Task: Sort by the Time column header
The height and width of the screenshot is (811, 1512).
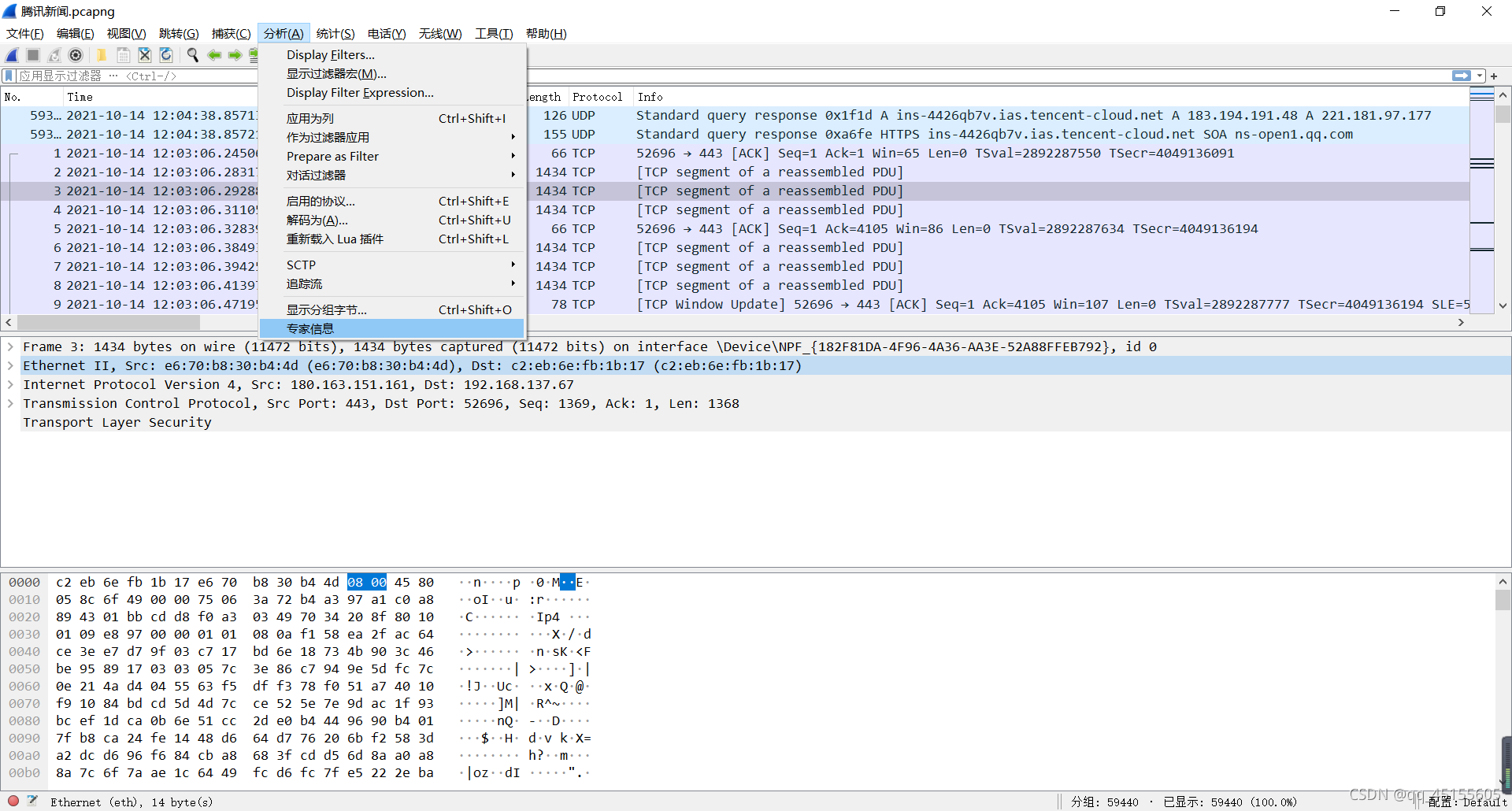Action: coord(160,97)
